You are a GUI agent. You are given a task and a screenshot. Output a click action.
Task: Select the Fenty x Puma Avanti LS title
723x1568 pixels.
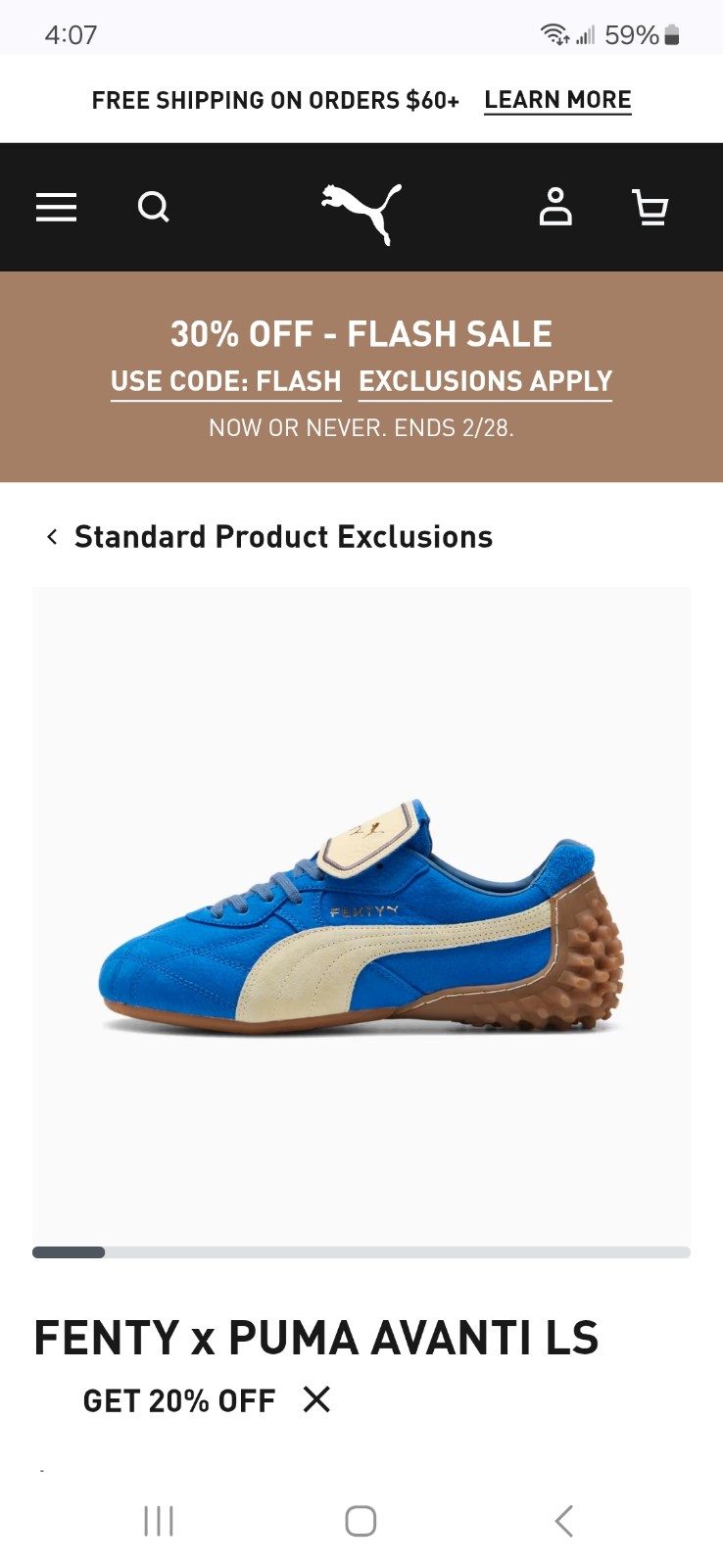(x=316, y=1338)
